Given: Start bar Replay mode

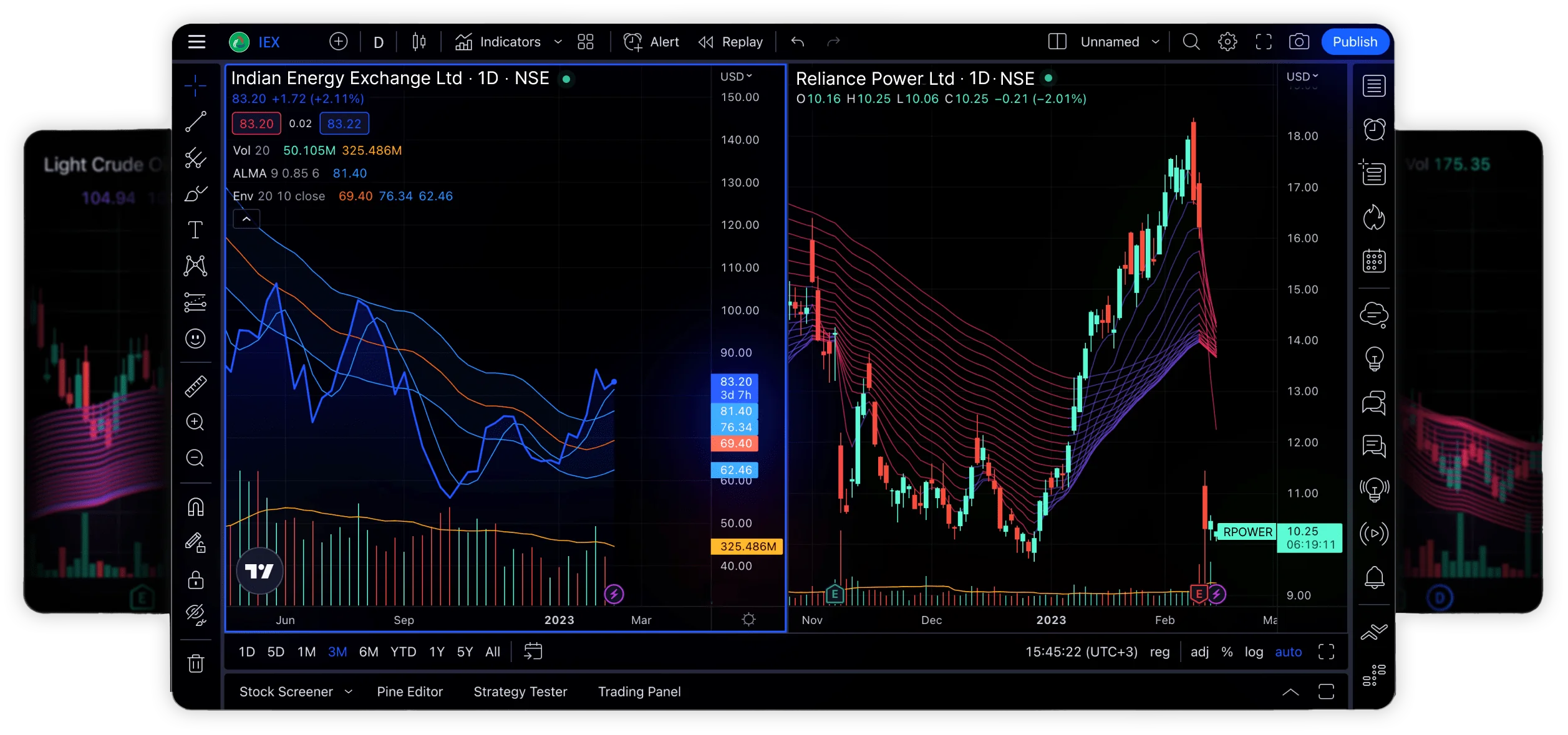Looking at the screenshot, I should point(730,42).
